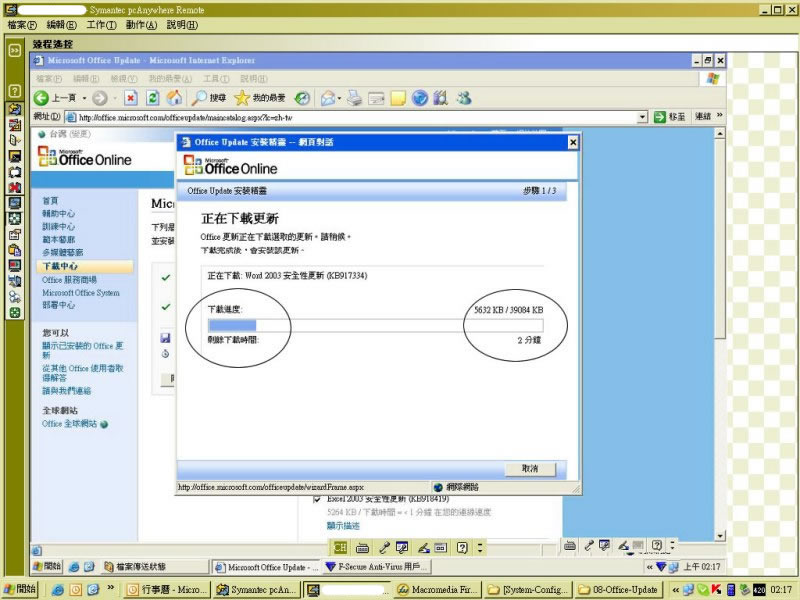Open the Microsoft Office System link
This screenshot has width=800, height=600.
click(x=81, y=293)
